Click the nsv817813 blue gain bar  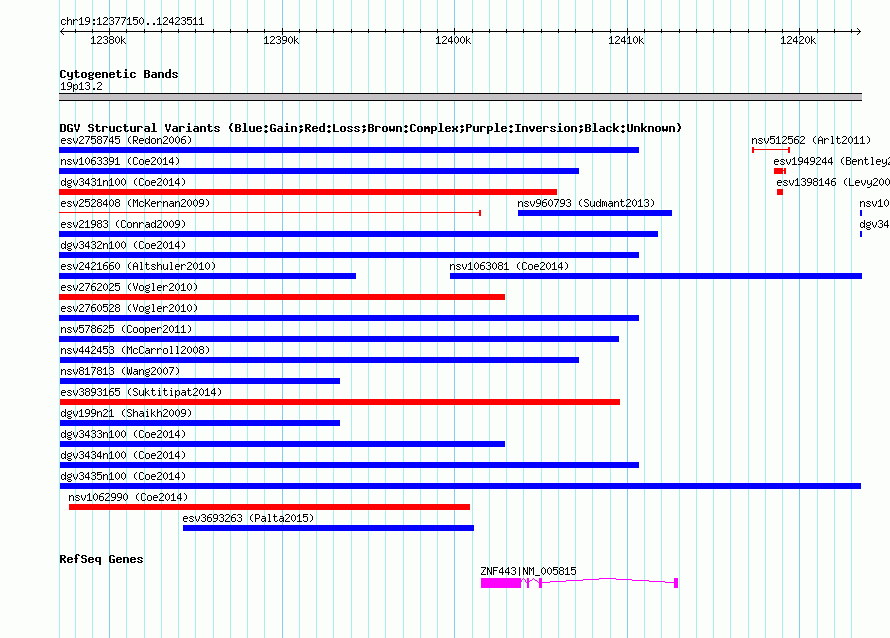pos(200,381)
